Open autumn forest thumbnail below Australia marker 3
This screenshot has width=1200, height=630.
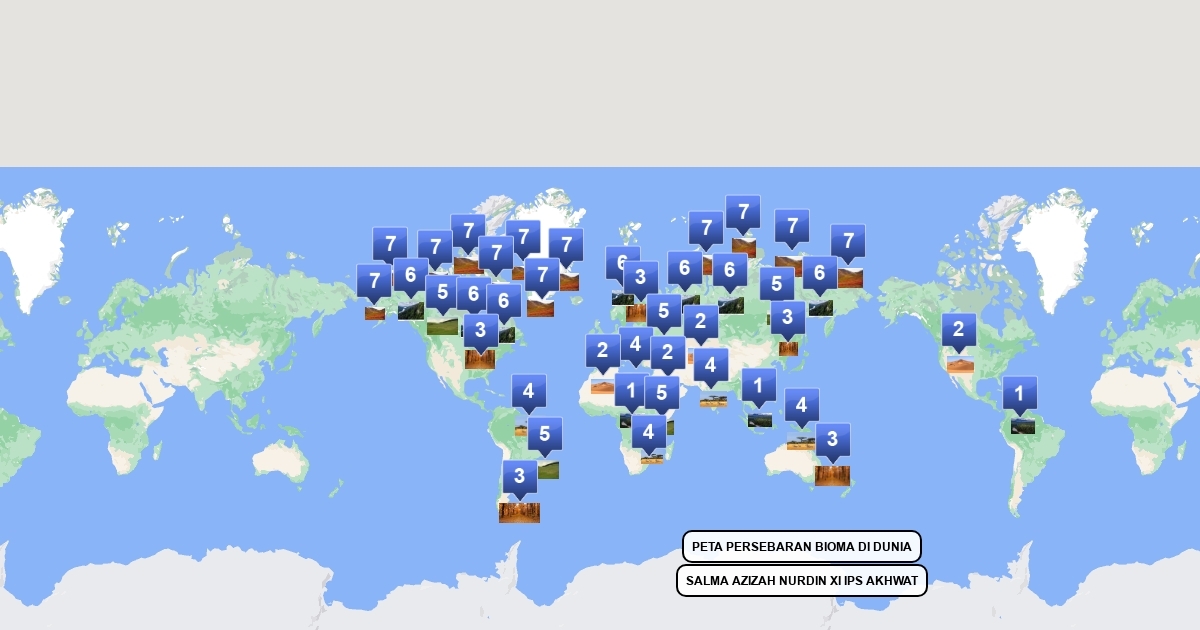coord(832,475)
